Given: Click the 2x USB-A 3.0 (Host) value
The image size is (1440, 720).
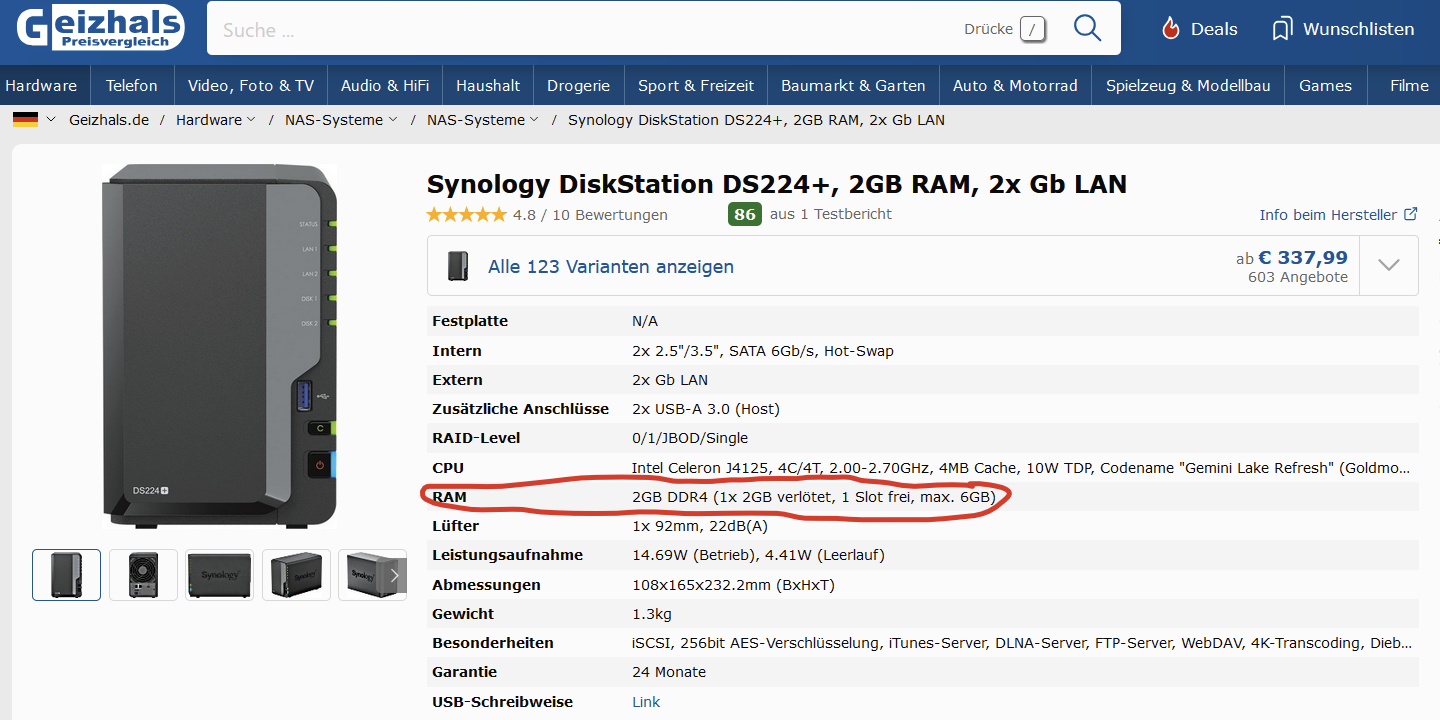Looking at the screenshot, I should (x=706, y=409).
